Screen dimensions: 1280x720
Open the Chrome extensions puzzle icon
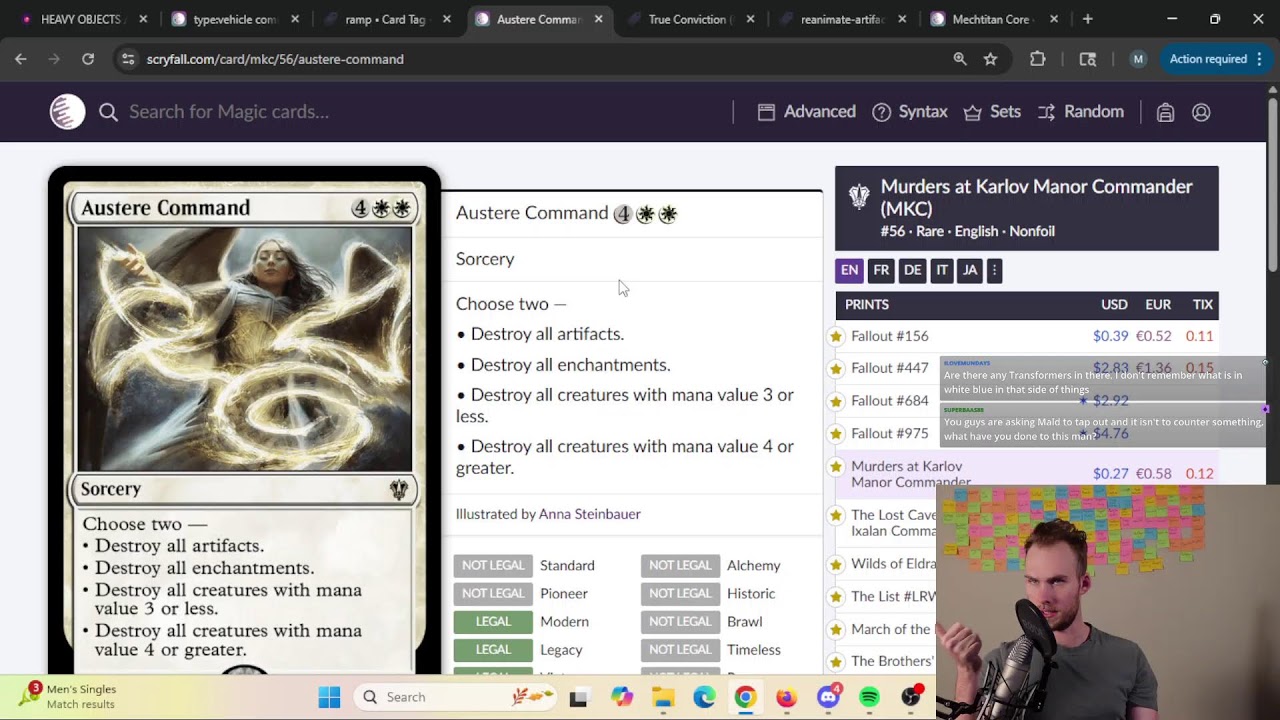click(x=1037, y=59)
